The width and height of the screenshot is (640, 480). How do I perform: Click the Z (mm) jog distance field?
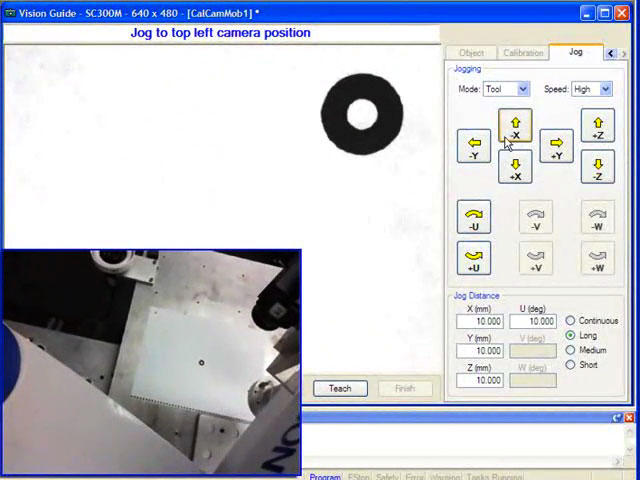point(480,380)
